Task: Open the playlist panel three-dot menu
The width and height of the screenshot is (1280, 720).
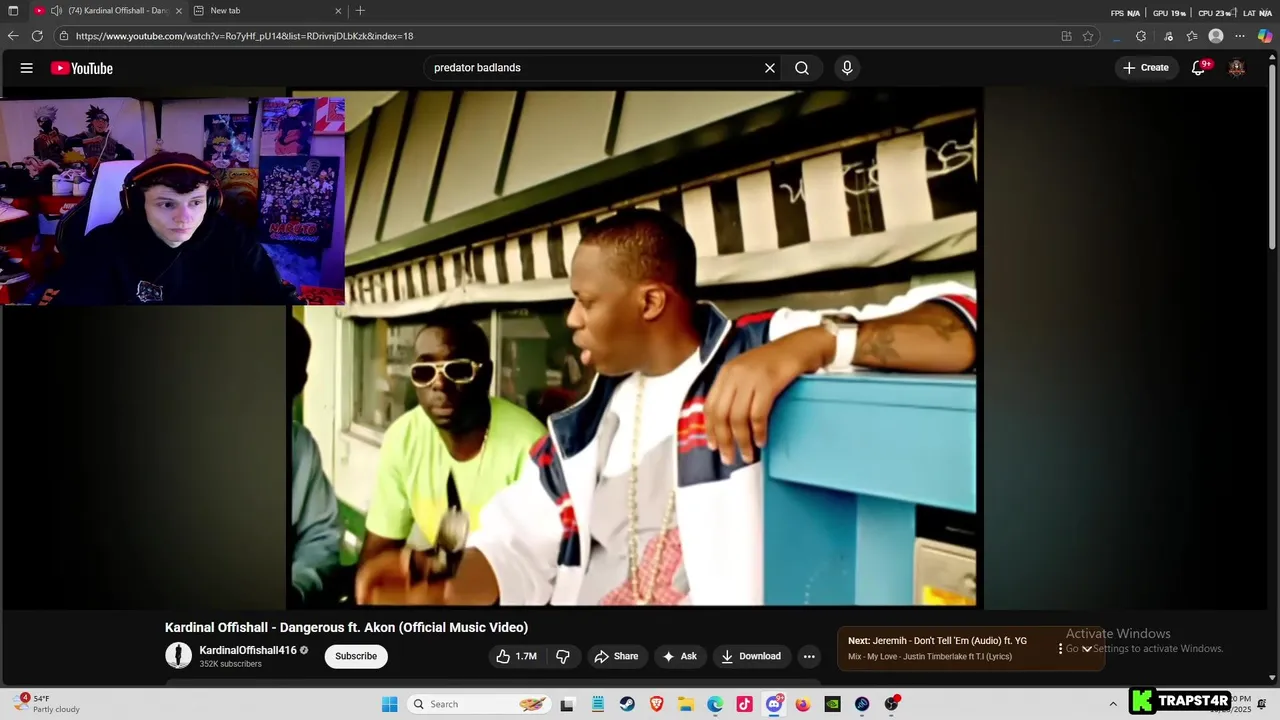Action: coord(1060,649)
